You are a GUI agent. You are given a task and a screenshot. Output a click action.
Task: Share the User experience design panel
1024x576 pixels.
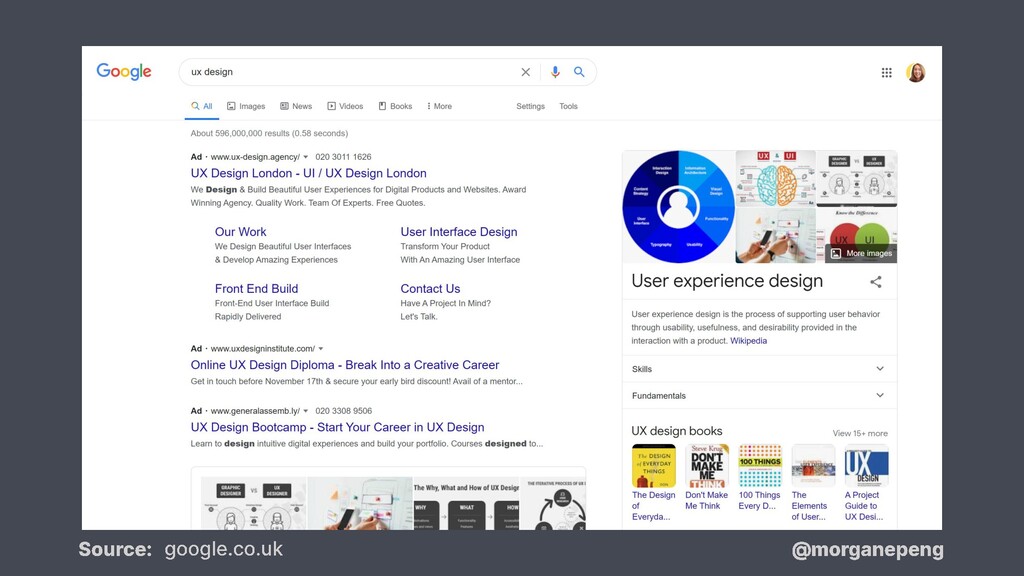(x=876, y=281)
